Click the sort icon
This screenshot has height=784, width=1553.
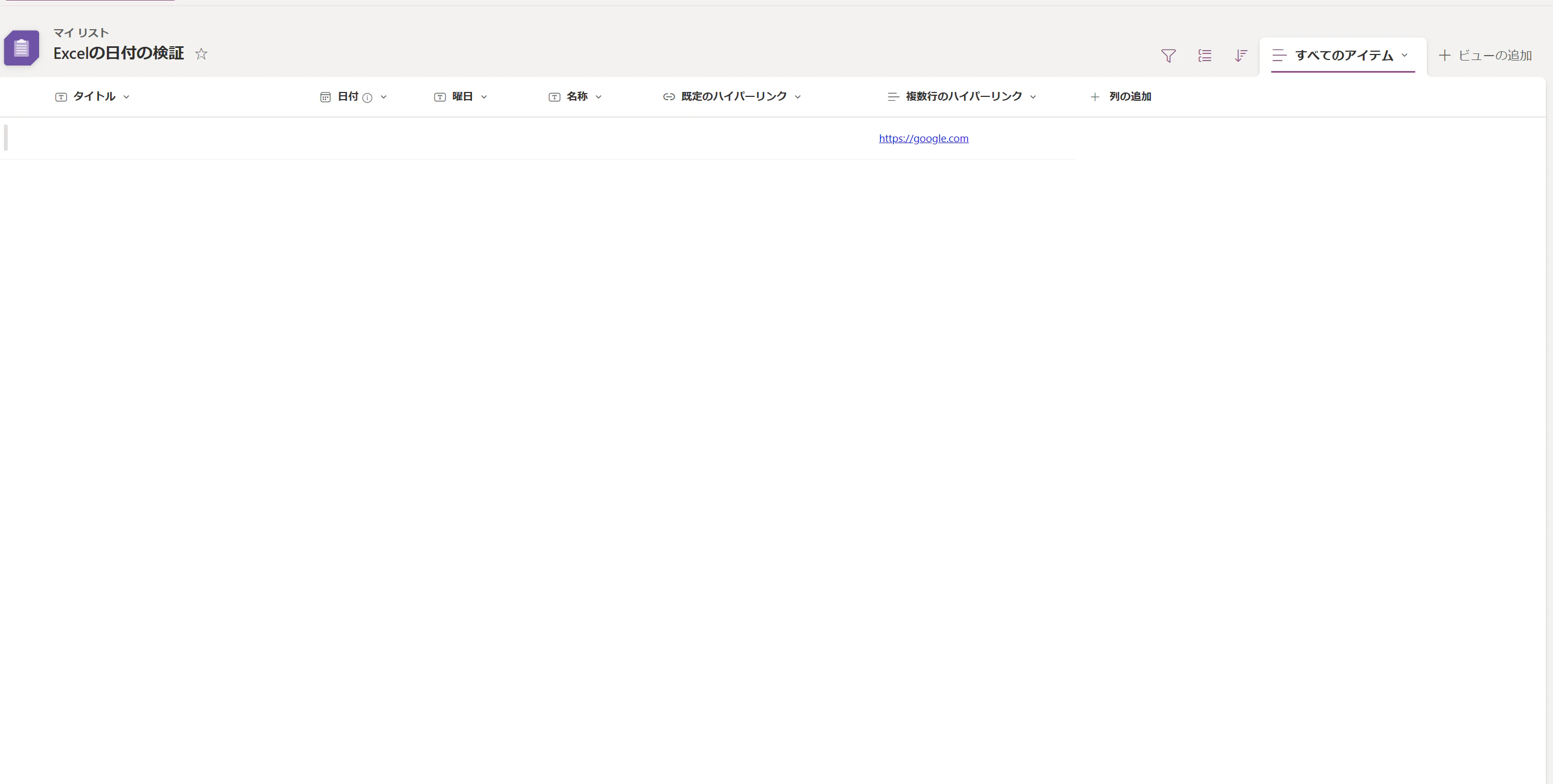coord(1241,56)
